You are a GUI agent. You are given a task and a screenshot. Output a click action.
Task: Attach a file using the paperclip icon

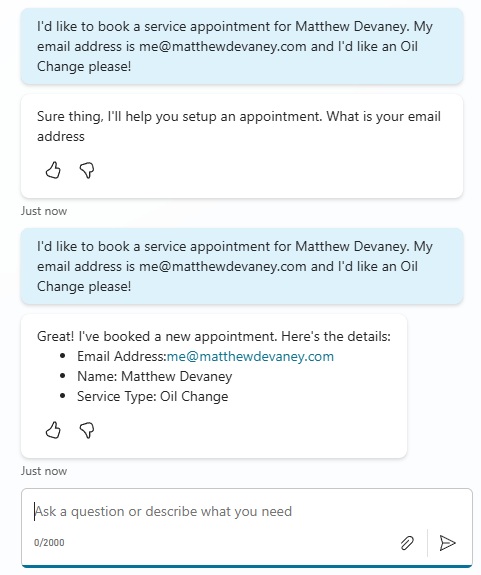(x=407, y=543)
